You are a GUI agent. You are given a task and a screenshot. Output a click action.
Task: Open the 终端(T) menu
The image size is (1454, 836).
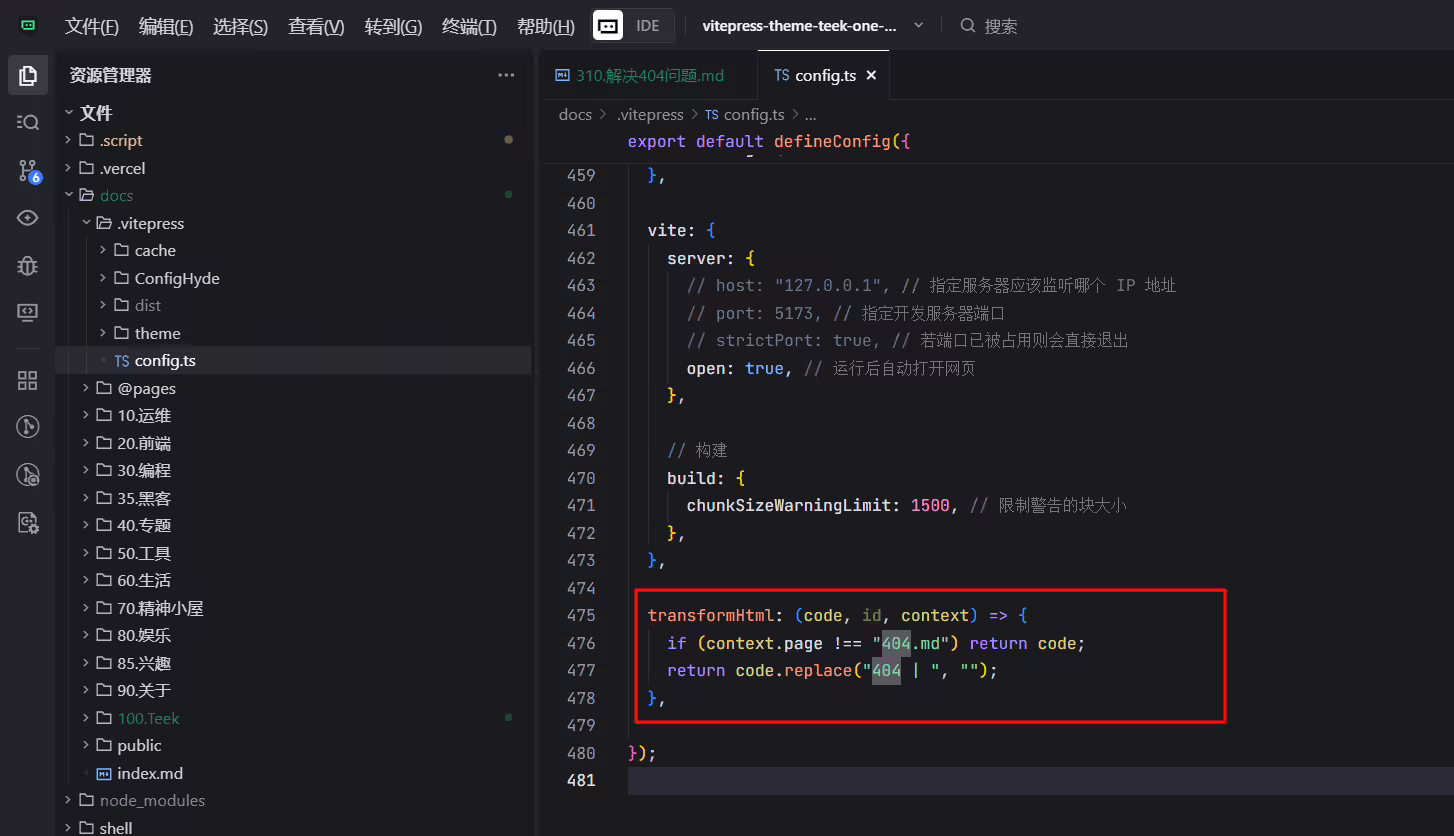point(469,26)
